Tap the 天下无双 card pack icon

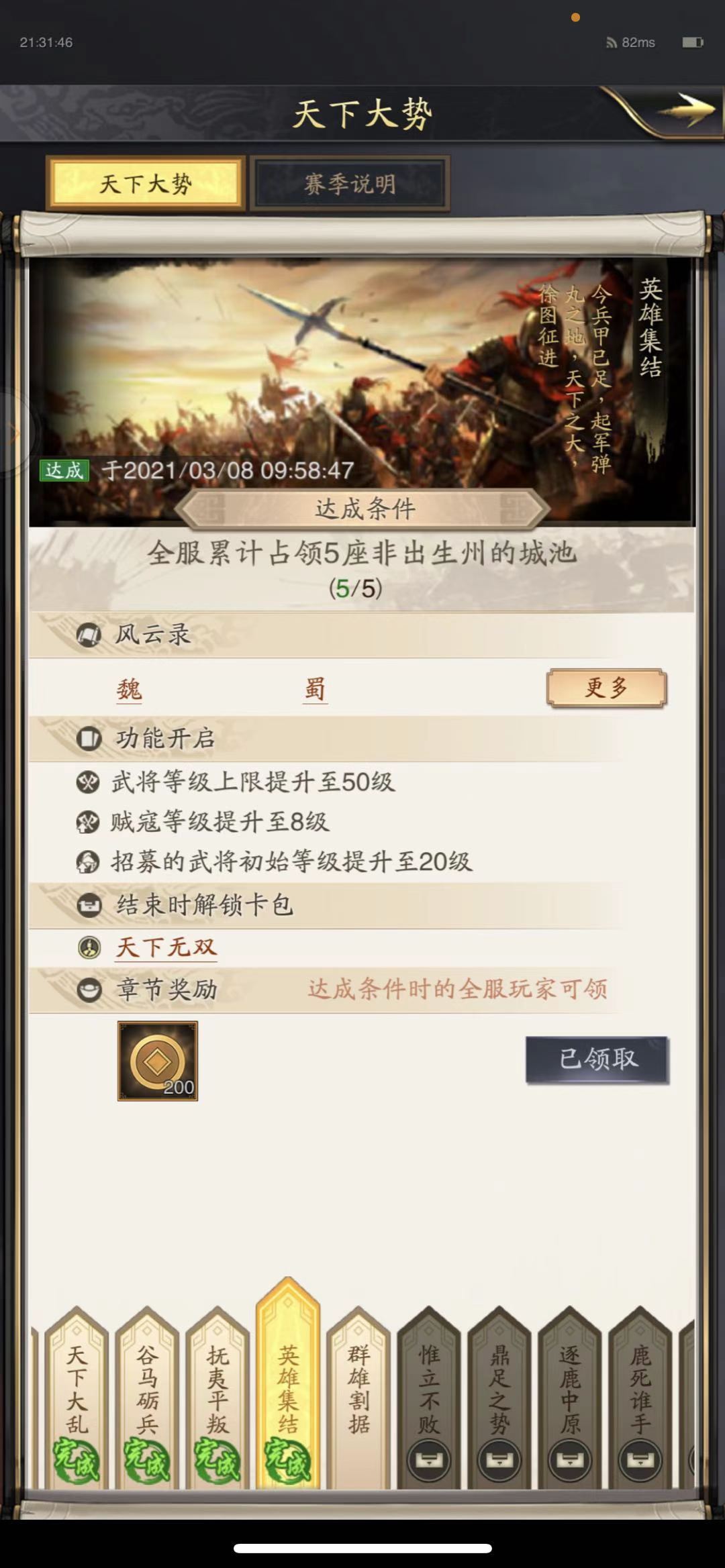pos(89,947)
